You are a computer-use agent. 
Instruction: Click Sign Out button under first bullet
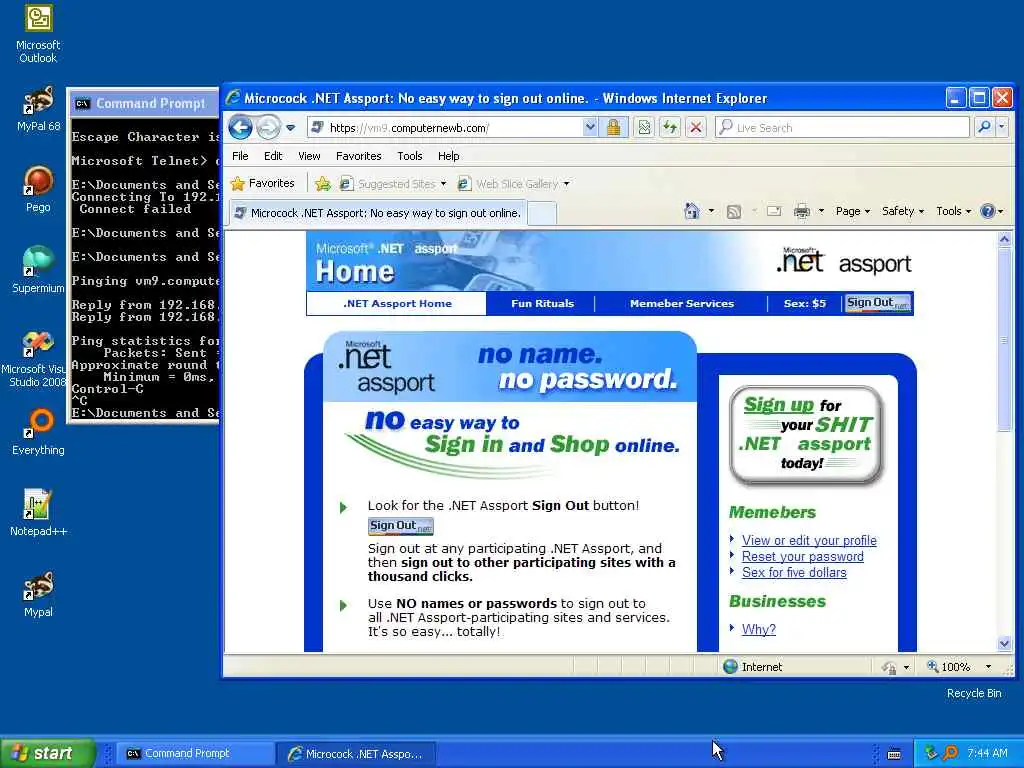click(400, 526)
